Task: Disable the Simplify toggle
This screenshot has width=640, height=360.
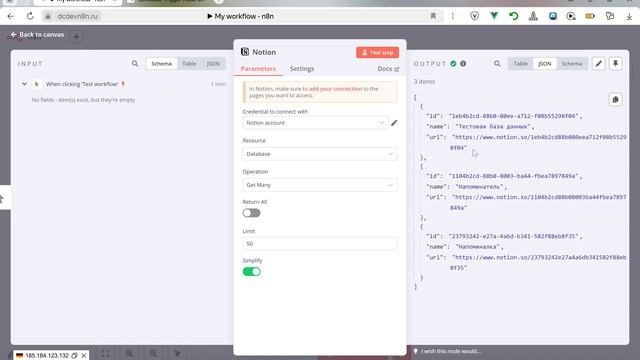Action: pos(251,271)
